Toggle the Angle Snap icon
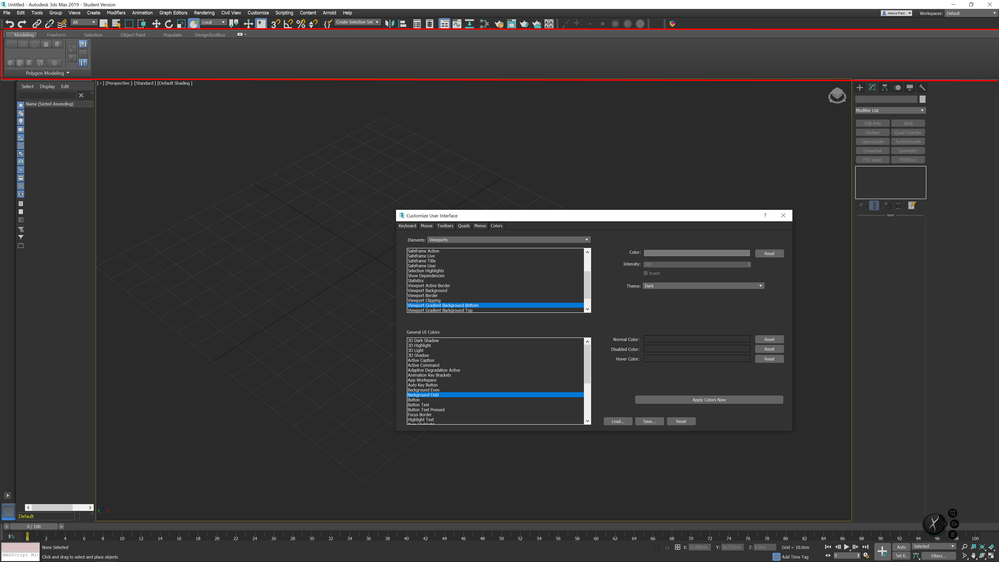Viewport: 999px width, 562px height. 288,24
